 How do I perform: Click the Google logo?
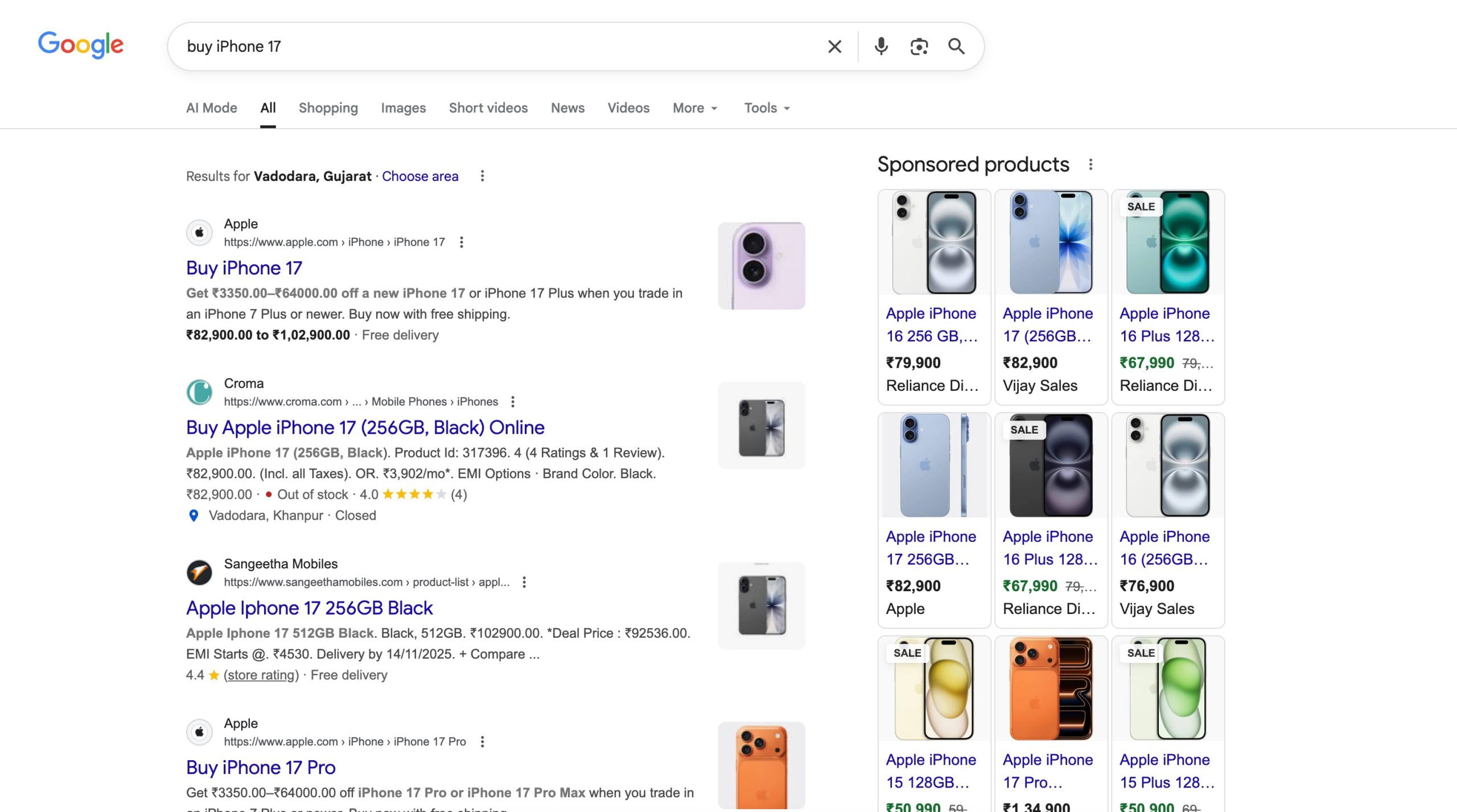point(80,45)
